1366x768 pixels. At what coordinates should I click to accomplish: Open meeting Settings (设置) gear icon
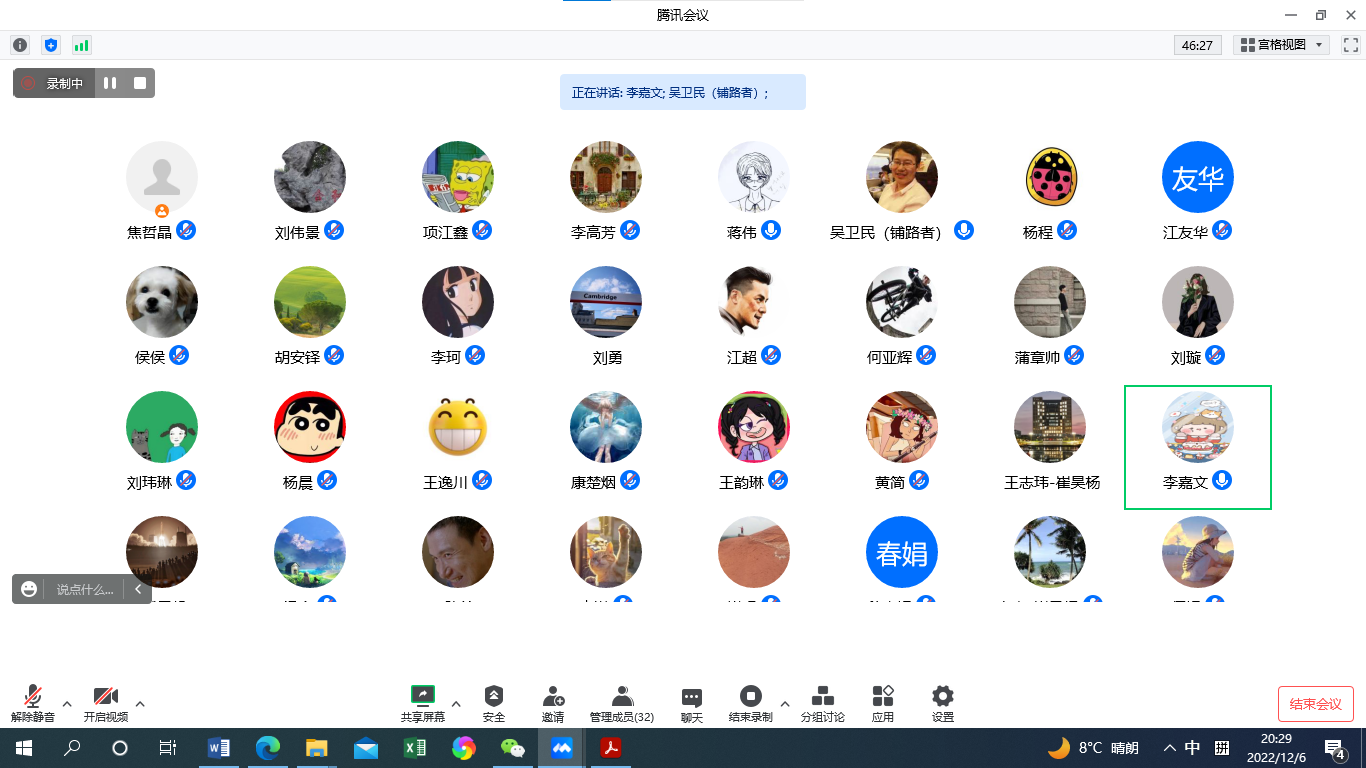pos(942,697)
